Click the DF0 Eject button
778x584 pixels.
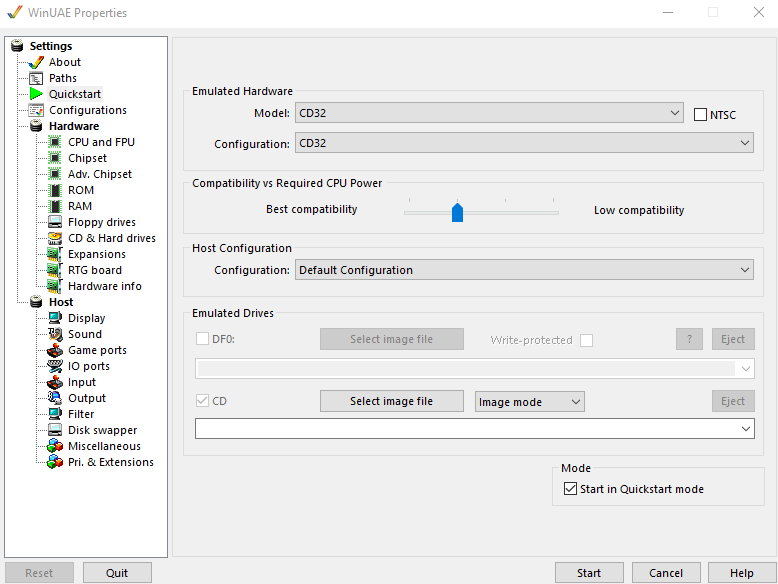point(733,339)
